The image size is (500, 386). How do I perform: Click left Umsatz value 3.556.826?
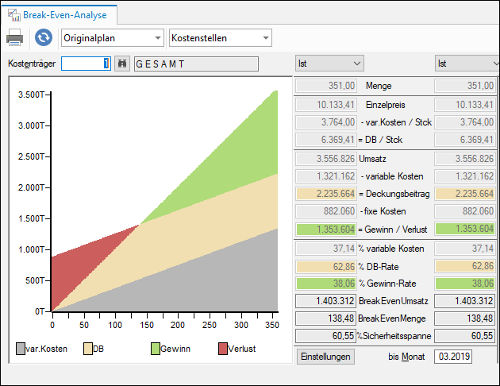pos(326,159)
